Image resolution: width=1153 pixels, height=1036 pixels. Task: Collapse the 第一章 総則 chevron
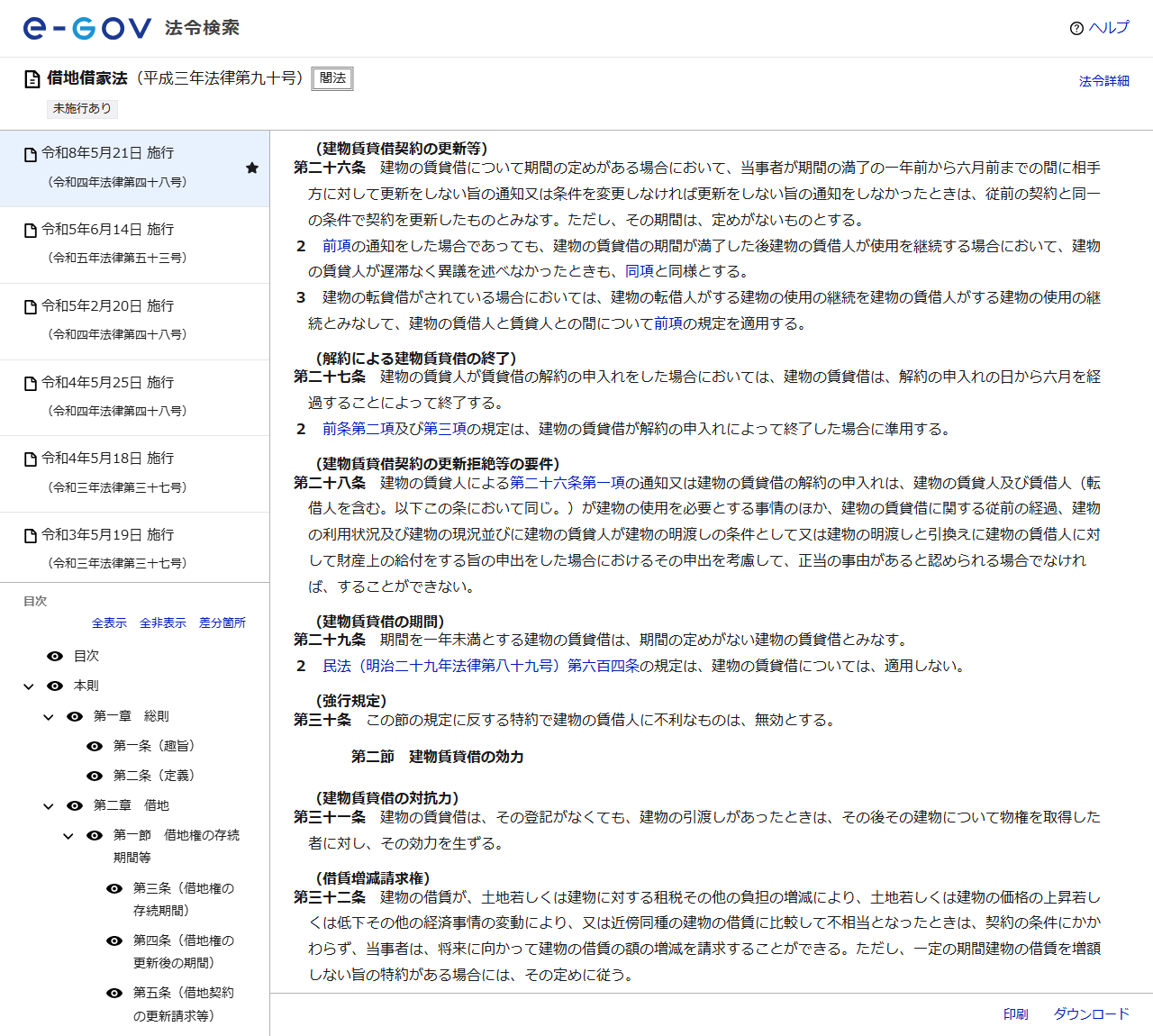pos(49,717)
